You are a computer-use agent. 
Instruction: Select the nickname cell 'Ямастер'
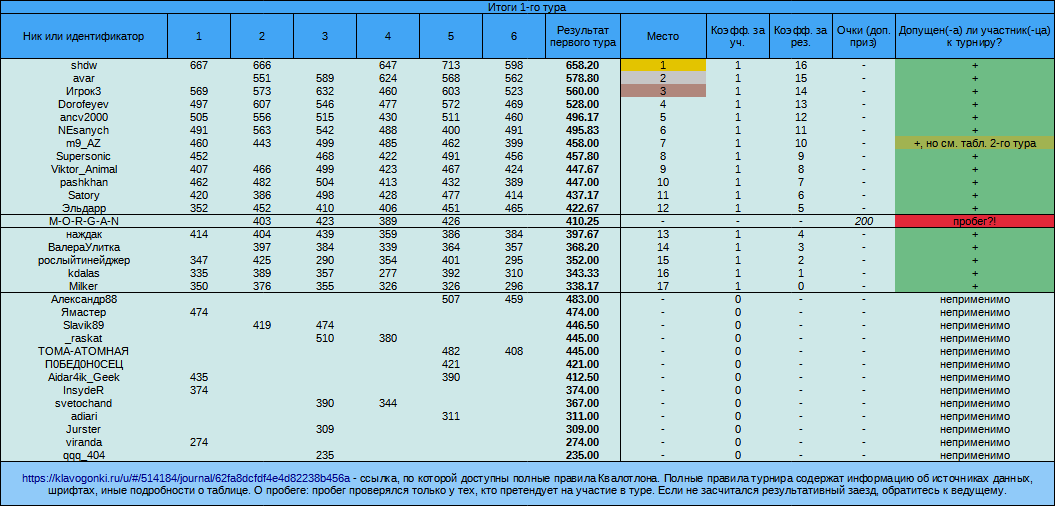click(x=83, y=312)
